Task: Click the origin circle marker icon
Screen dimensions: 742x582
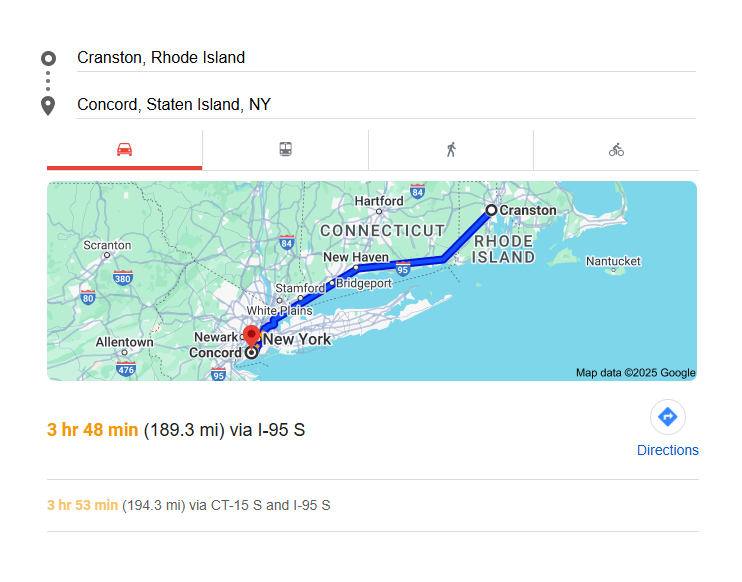Action: pyautogui.click(x=48, y=58)
